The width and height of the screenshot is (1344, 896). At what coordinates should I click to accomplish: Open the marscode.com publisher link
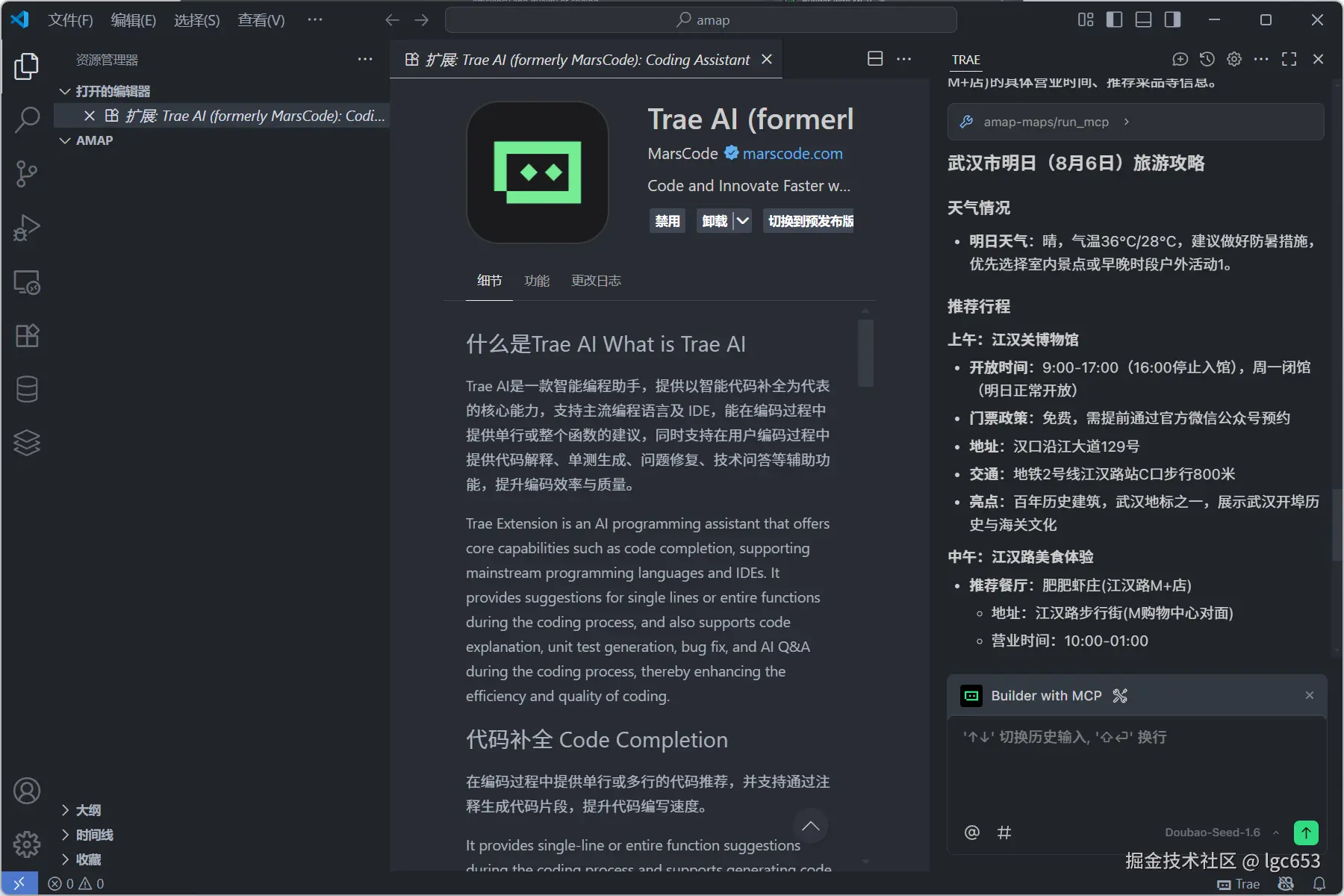tap(792, 154)
